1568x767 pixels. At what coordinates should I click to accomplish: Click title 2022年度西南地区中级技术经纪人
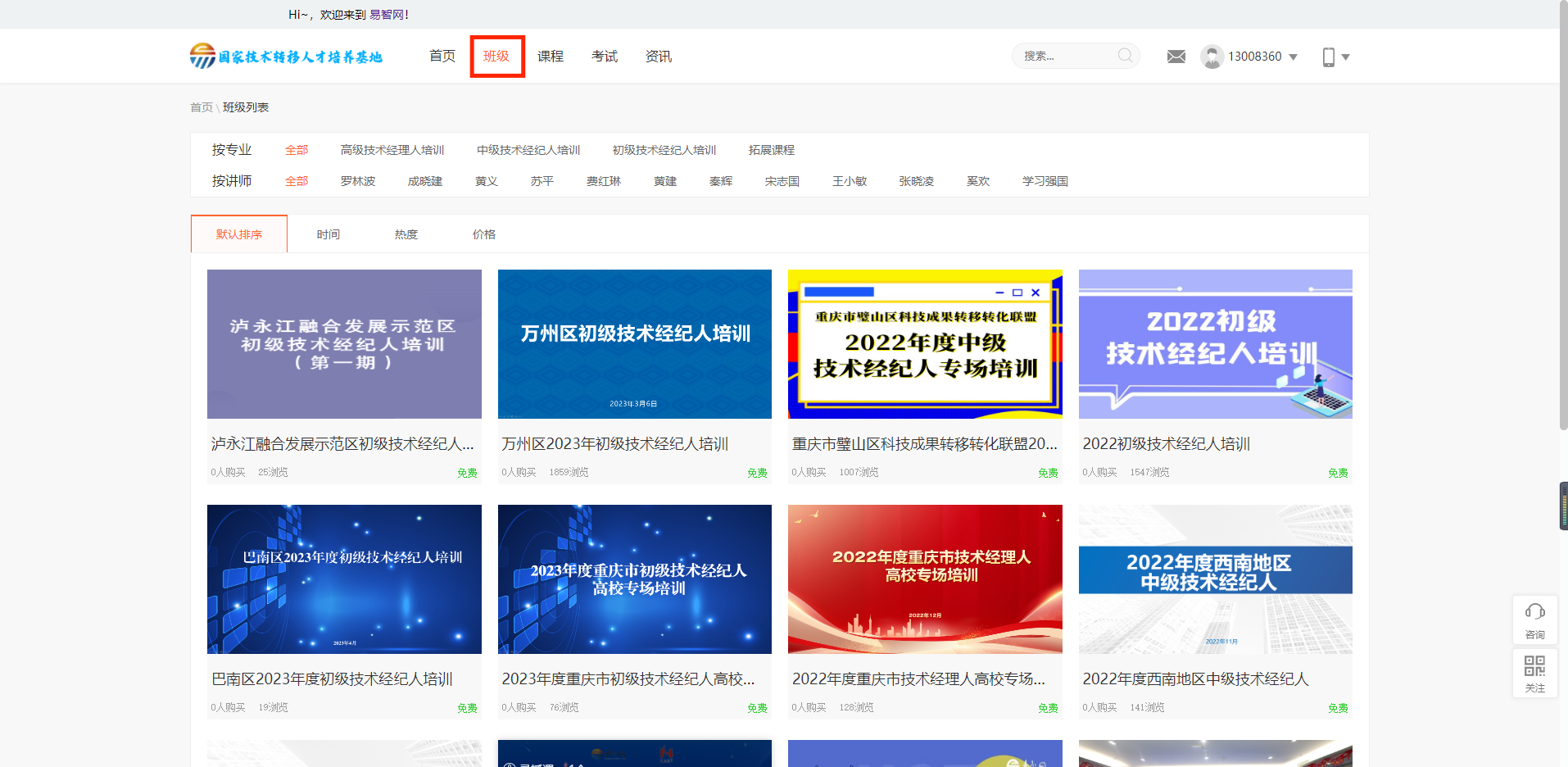click(1196, 679)
